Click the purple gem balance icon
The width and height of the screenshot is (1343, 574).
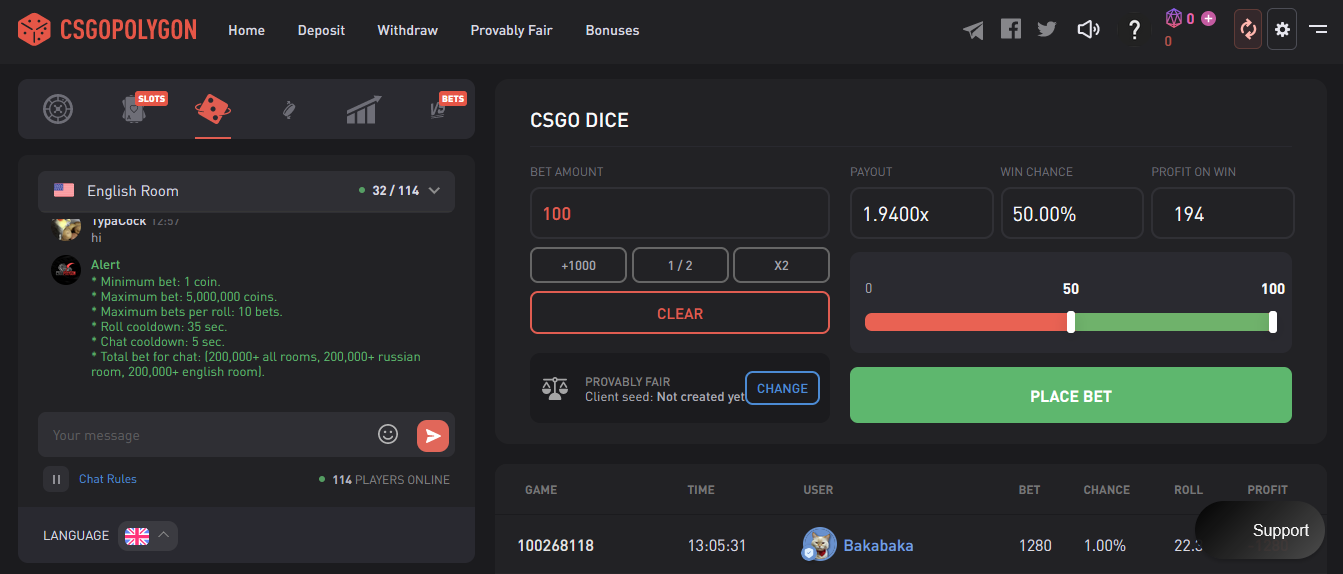1174,18
